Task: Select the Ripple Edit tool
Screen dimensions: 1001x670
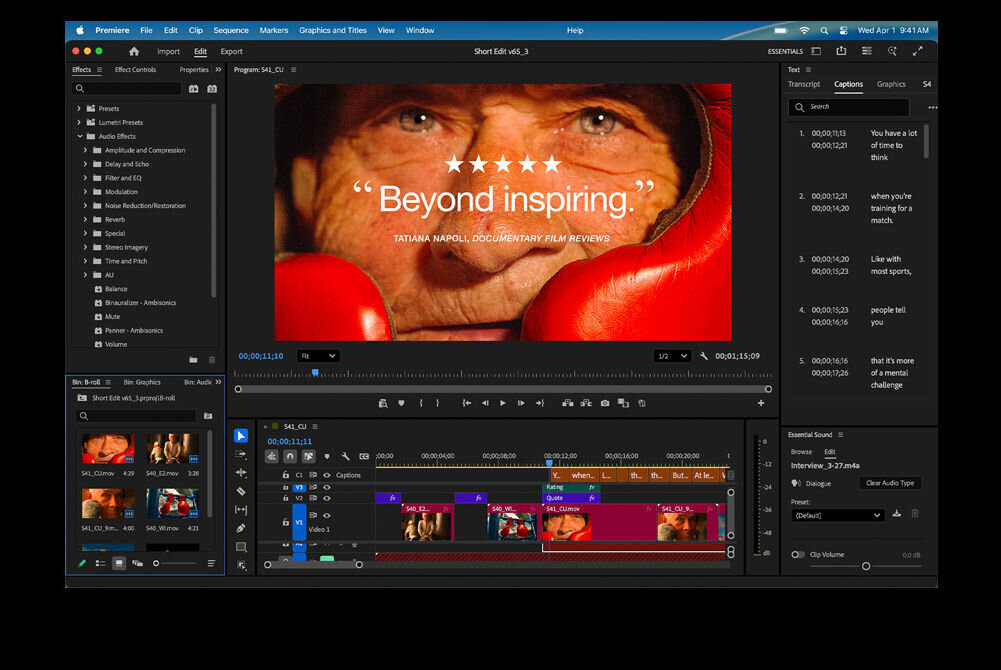Action: click(241, 472)
